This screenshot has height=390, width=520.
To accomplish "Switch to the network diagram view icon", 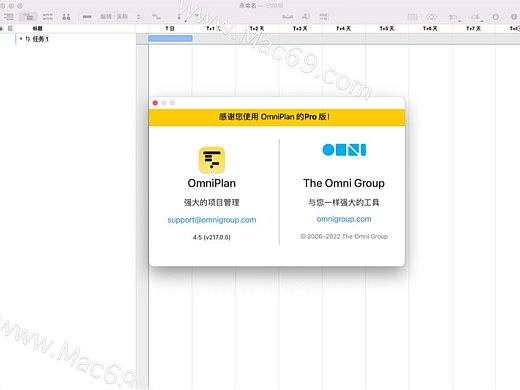I will click(48, 17).
